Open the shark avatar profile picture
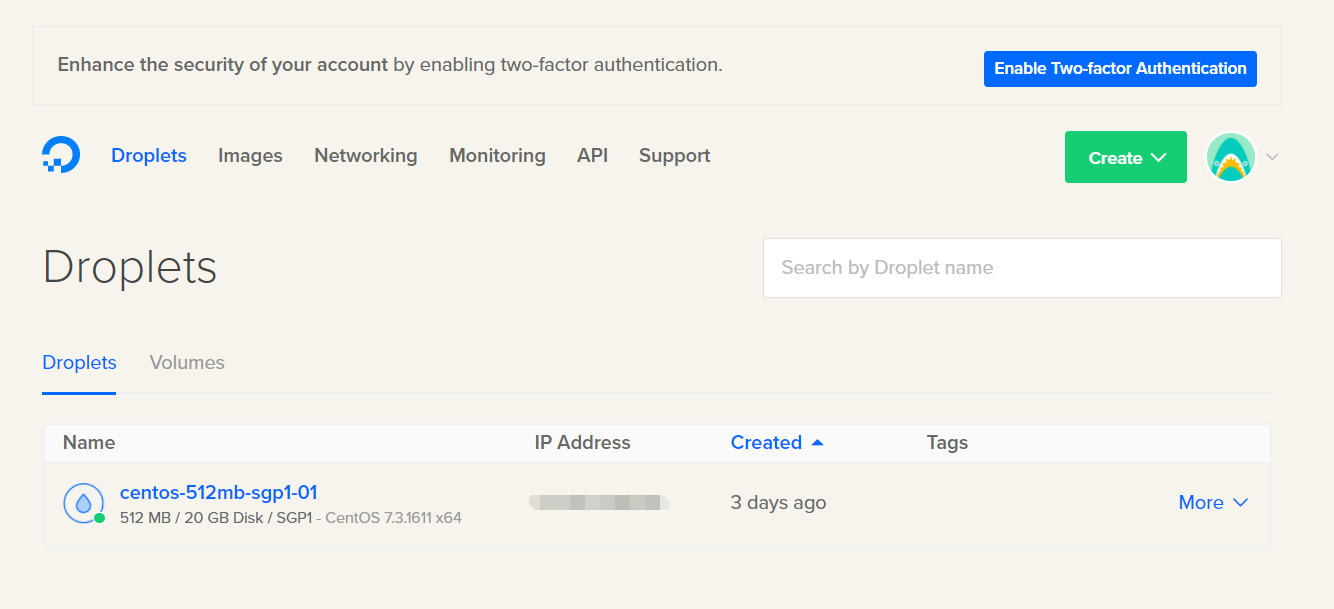The image size is (1334, 609). 1231,157
